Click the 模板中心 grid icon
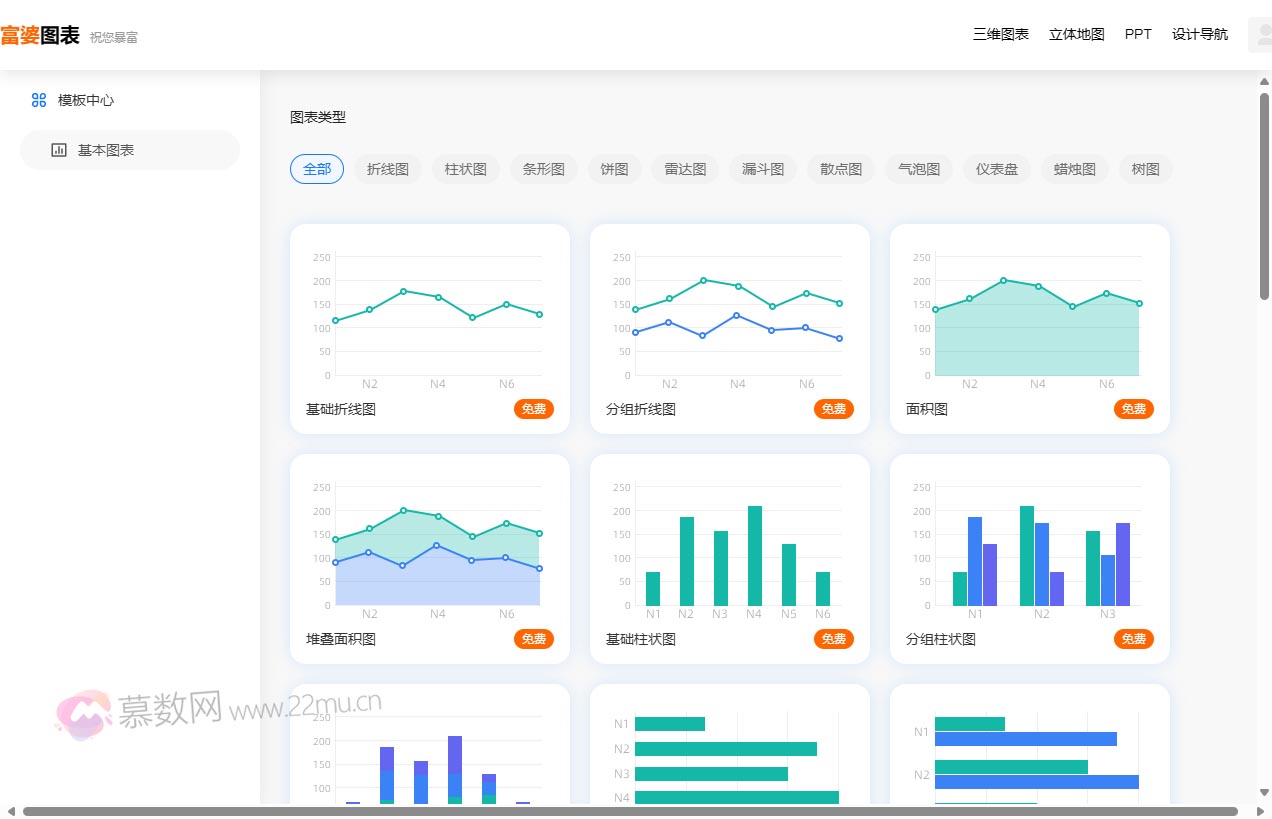 (39, 100)
